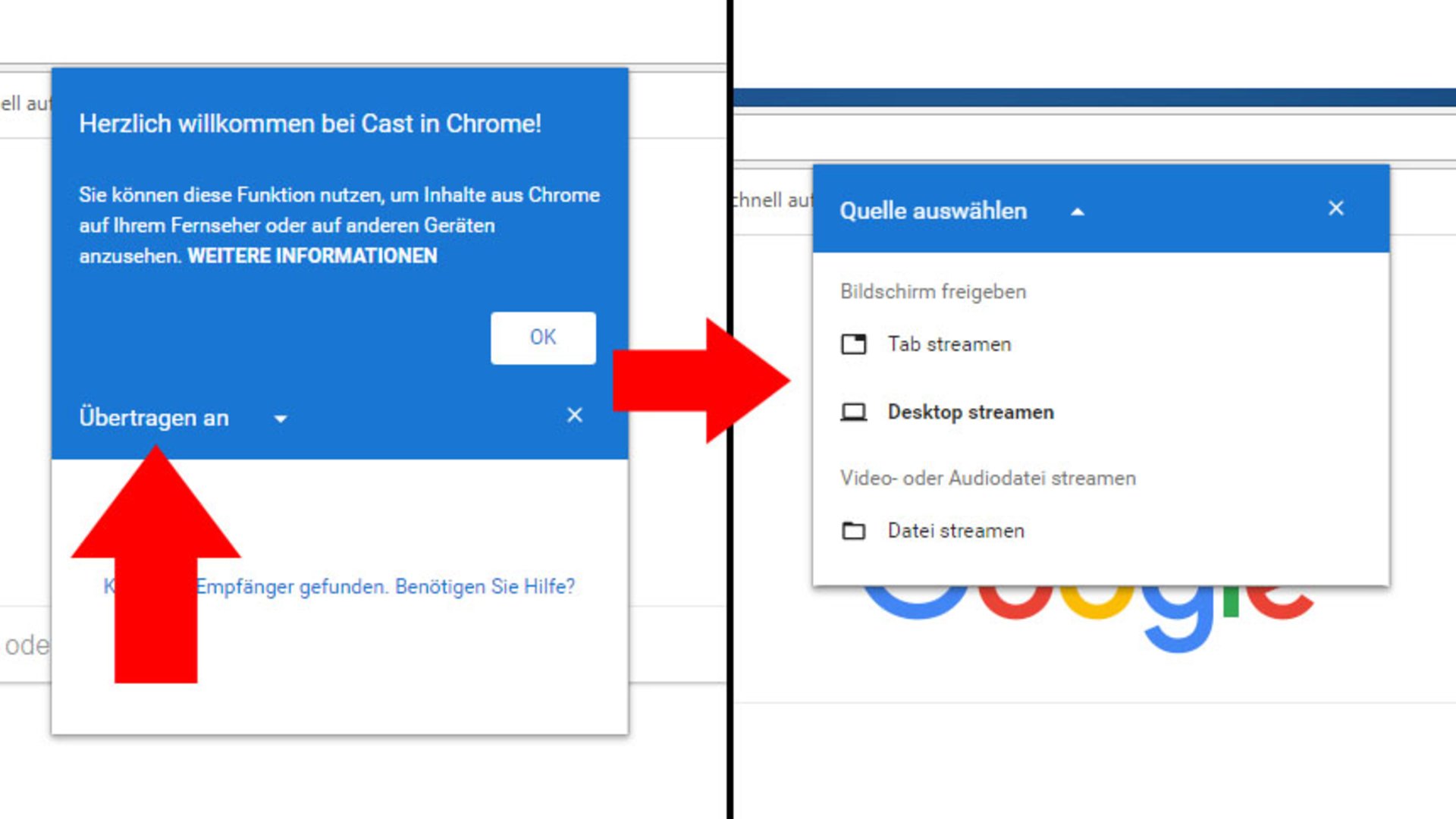Click the Bildschirm freigeben section label
1456x819 pixels.
point(934,292)
